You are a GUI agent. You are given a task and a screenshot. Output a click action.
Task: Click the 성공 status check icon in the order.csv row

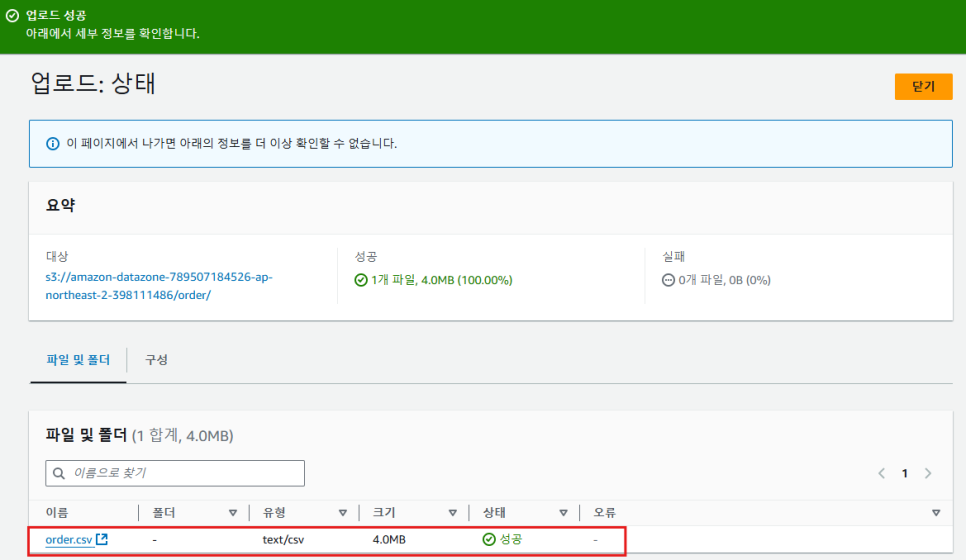point(489,540)
